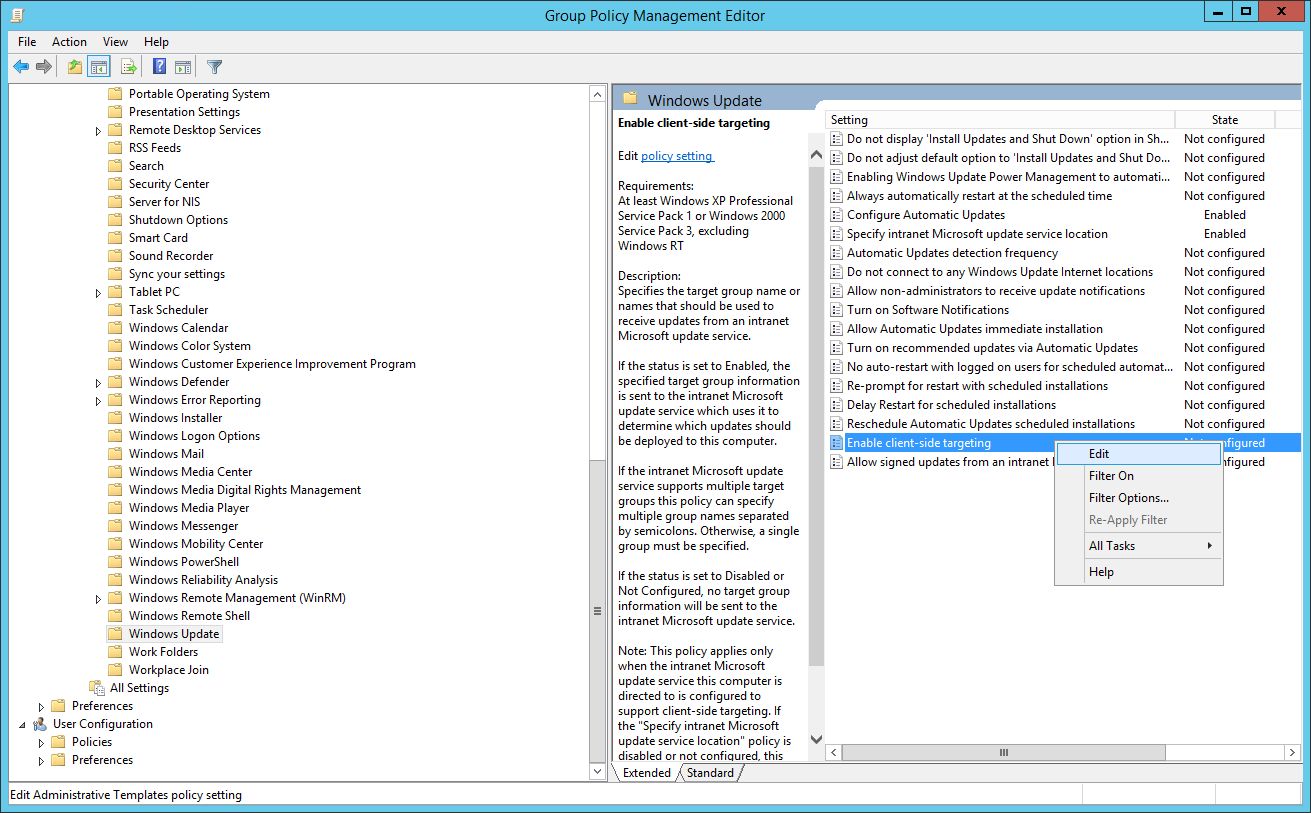This screenshot has width=1311, height=813.
Task: Switch to the Standard tab
Action: 710,773
